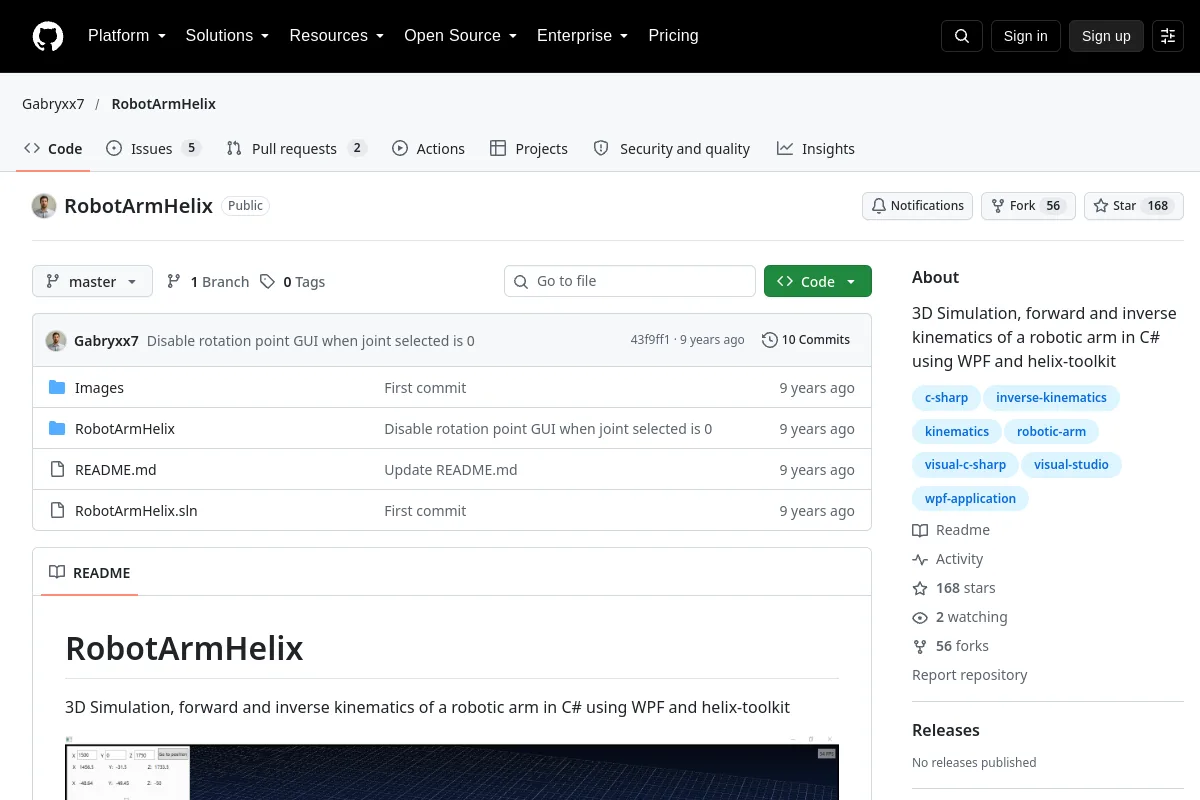Click Gabryxx7 avatar beside repository title
This screenshot has width=1200, height=800.
click(x=44, y=206)
